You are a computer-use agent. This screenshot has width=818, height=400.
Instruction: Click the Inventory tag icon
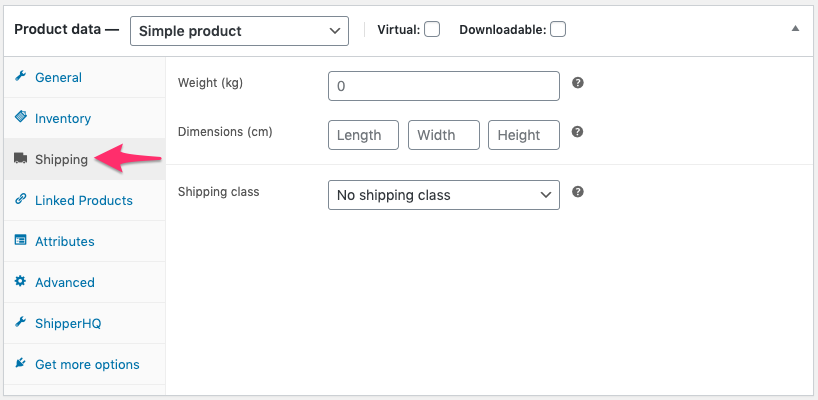pyautogui.click(x=20, y=118)
